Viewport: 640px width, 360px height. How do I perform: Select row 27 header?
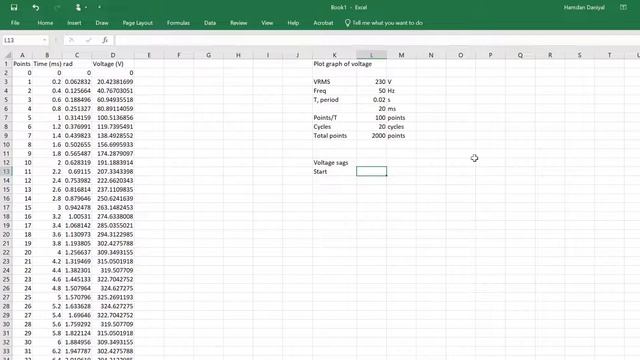click(x=6, y=297)
